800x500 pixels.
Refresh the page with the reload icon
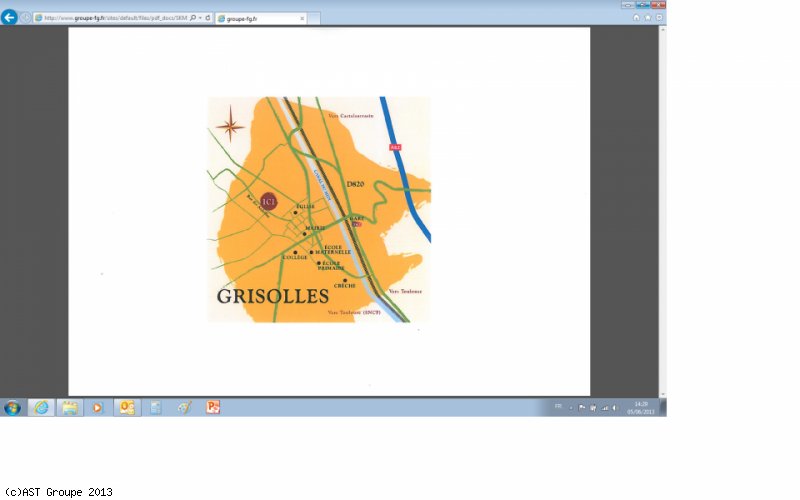pyautogui.click(x=208, y=18)
